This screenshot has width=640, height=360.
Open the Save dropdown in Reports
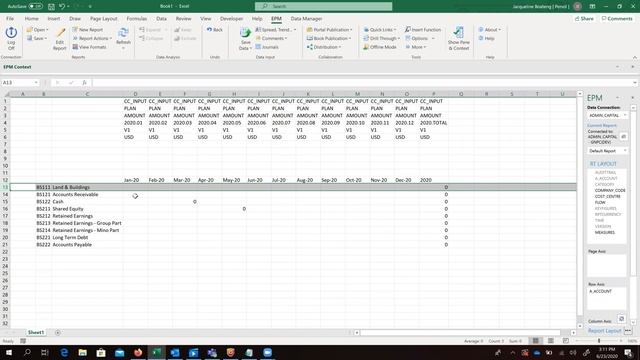(37, 38)
